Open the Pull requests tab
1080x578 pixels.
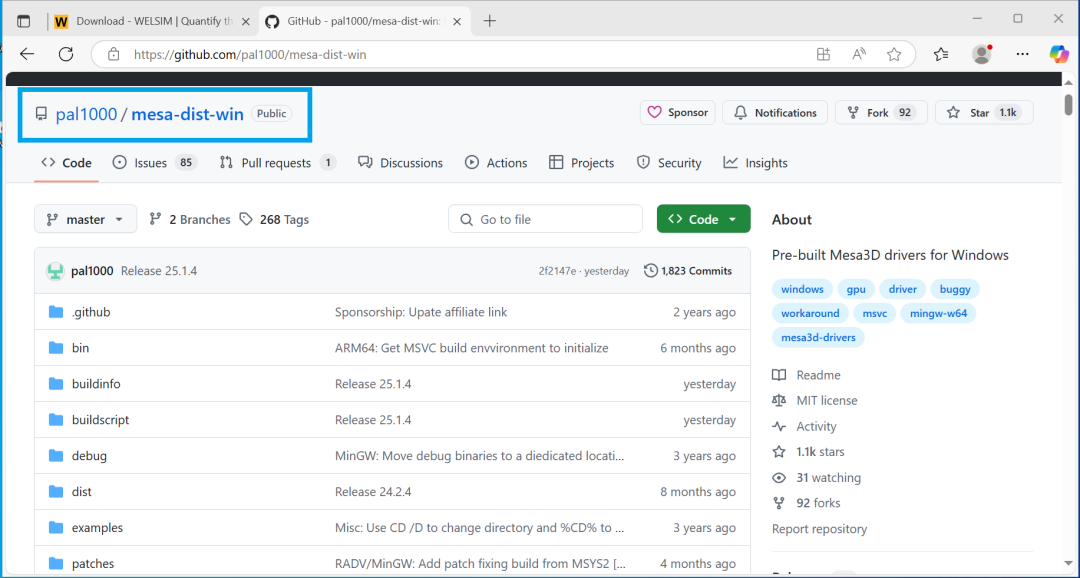click(x=278, y=163)
